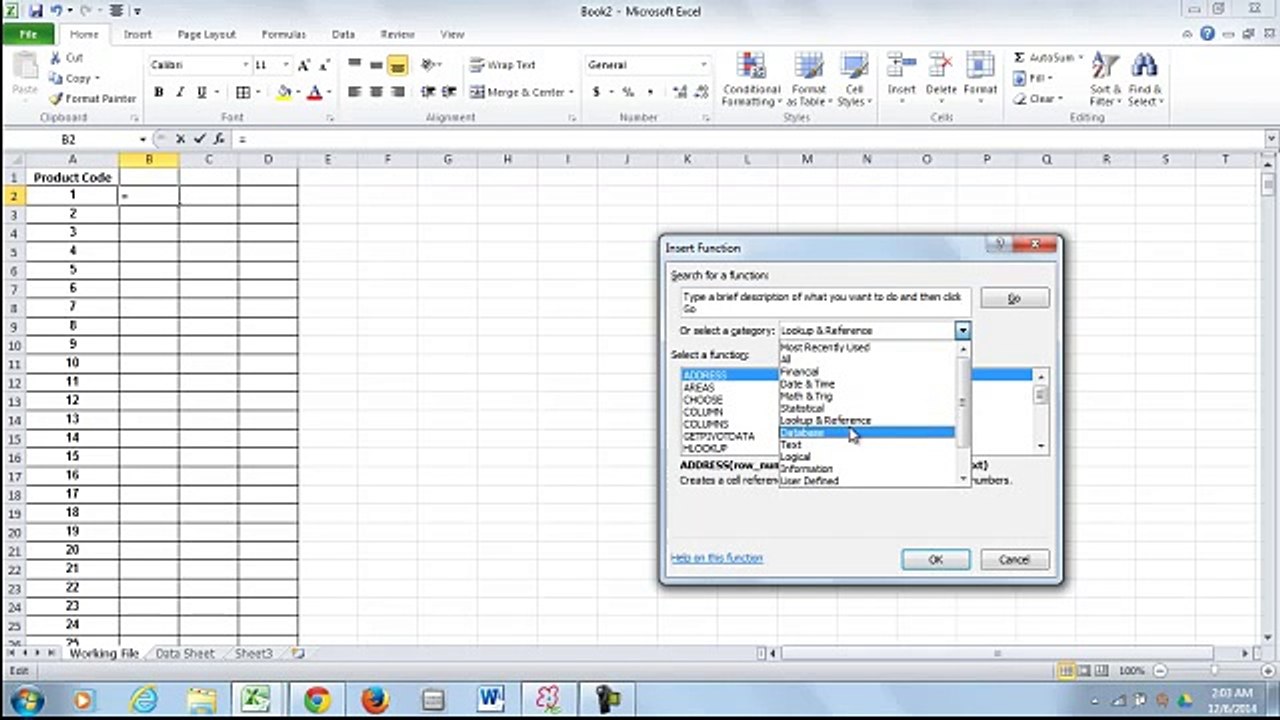Switch to the Page Layout tab
Screen dimensions: 1280x720
tap(206, 34)
